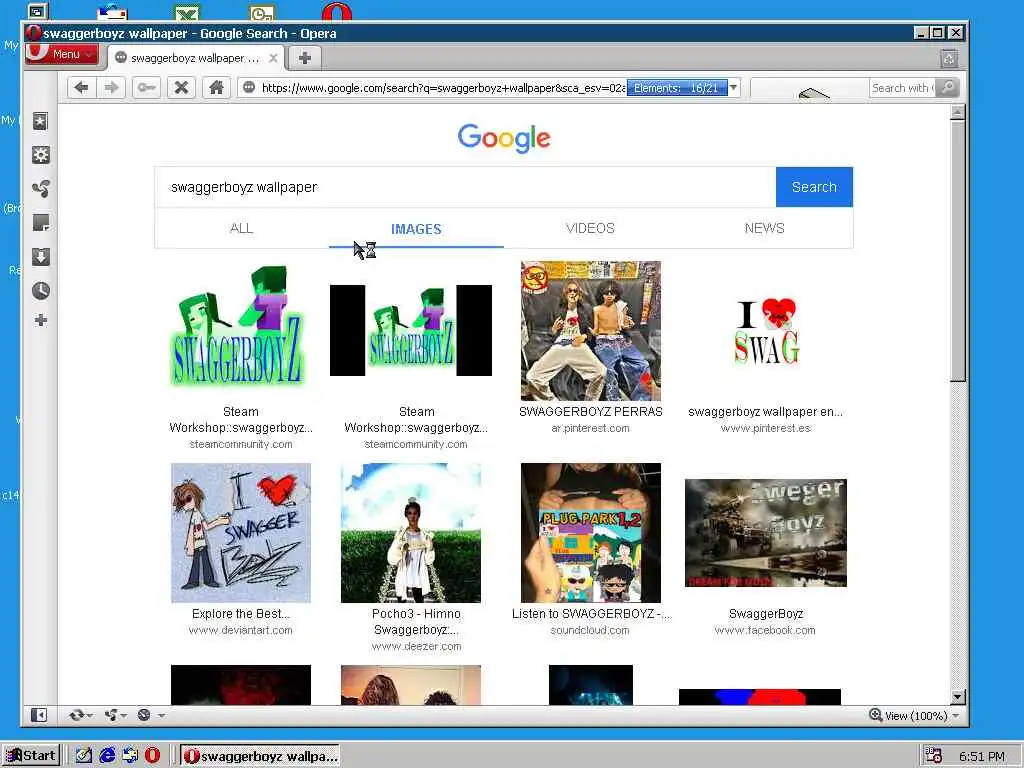1024x768 pixels.
Task: Click the site info badge in address bar
Action: (249, 88)
